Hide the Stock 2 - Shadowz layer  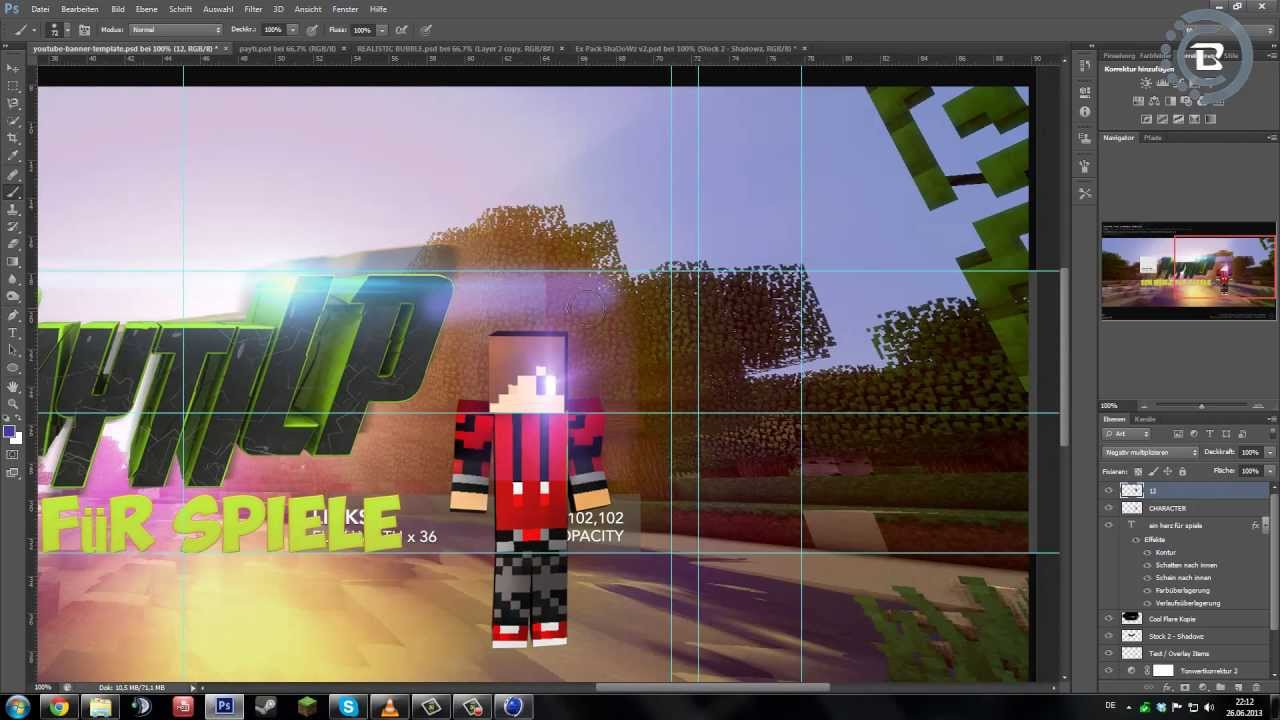pyautogui.click(x=1108, y=636)
